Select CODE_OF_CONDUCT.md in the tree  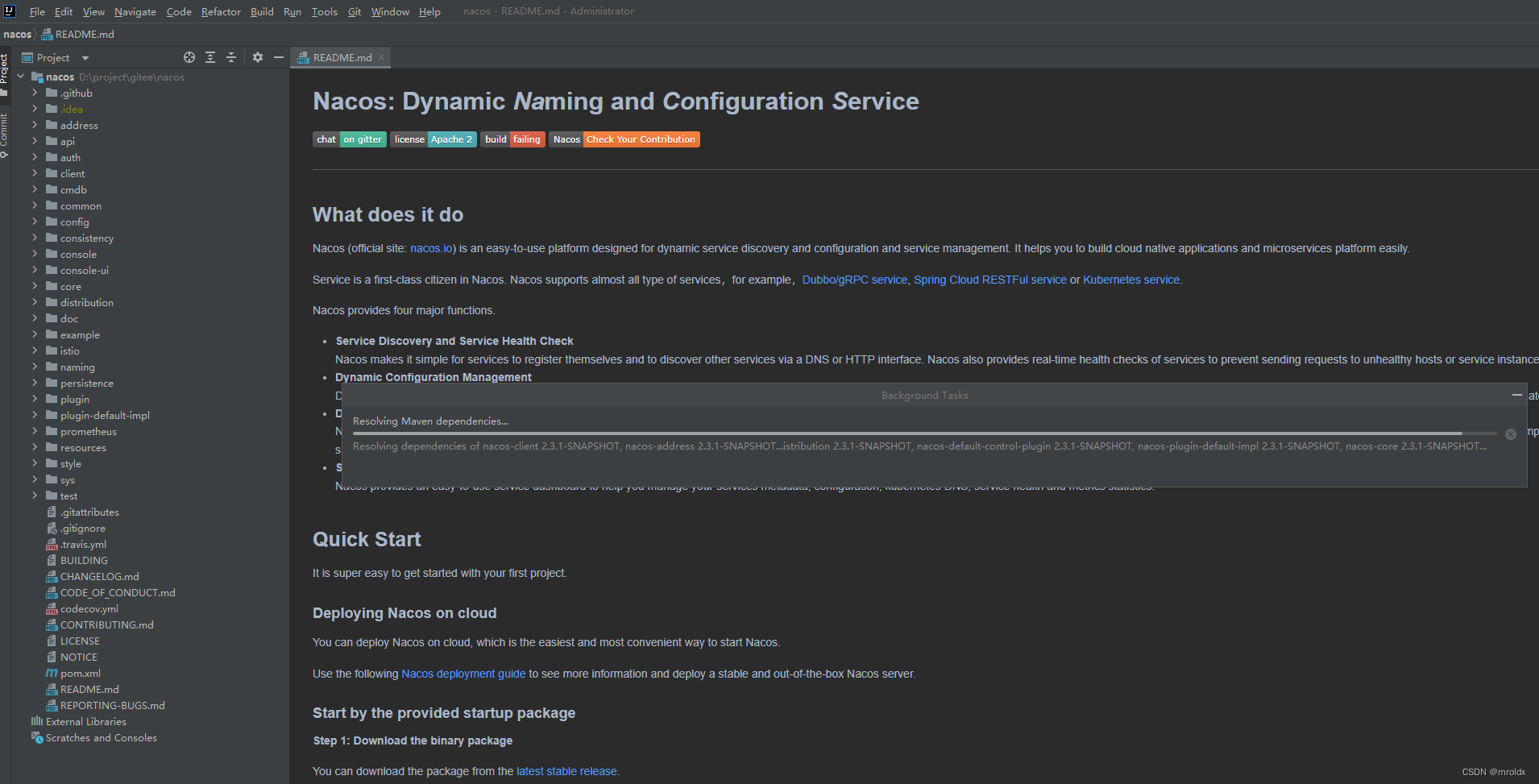tap(110, 593)
